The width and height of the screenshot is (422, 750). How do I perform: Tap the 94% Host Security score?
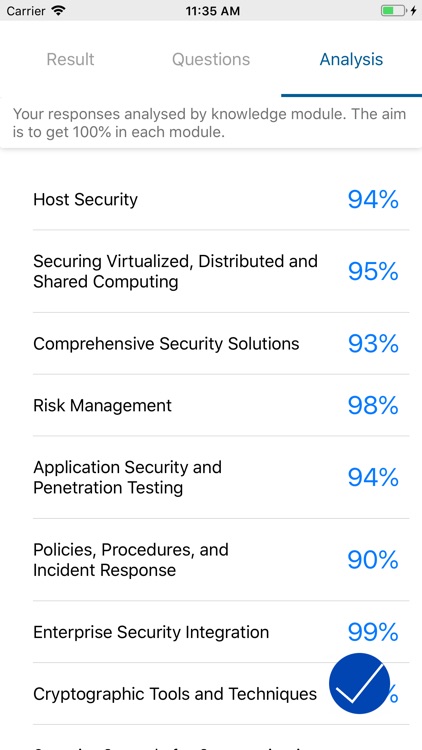[373, 199]
